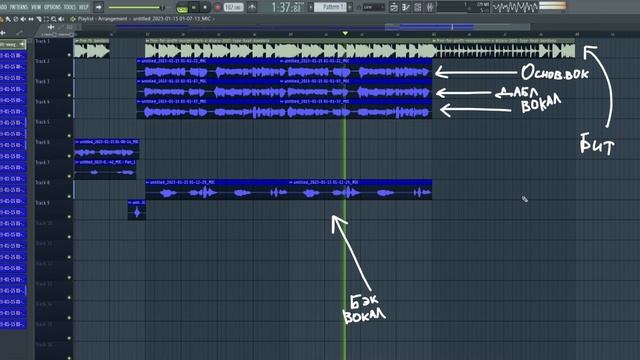Click the tempo field showing 182
This screenshot has width=640, height=360.
[x=233, y=7]
